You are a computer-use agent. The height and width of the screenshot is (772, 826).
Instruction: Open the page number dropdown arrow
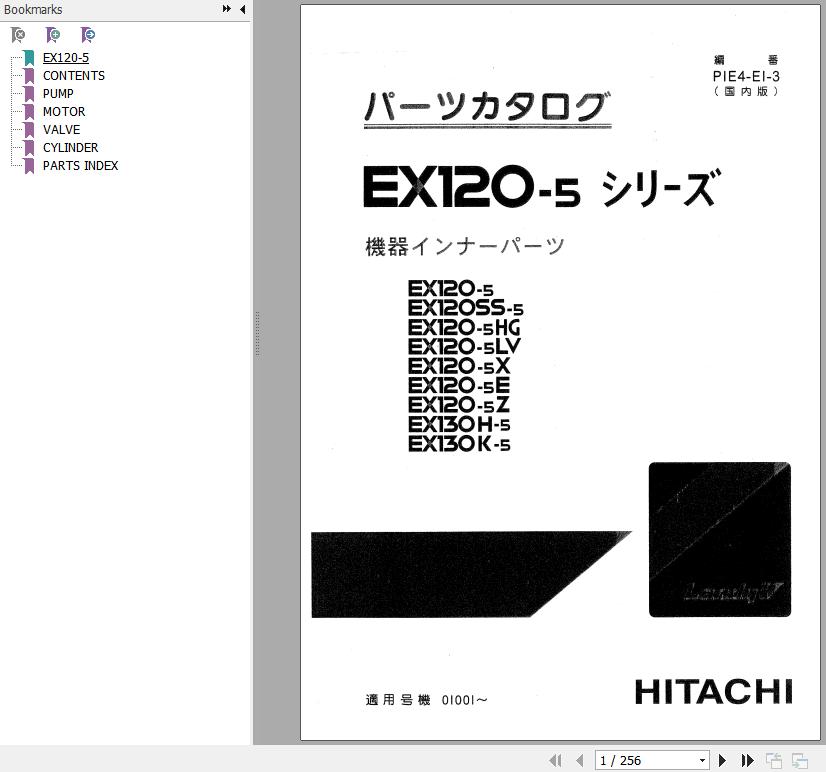coord(702,760)
